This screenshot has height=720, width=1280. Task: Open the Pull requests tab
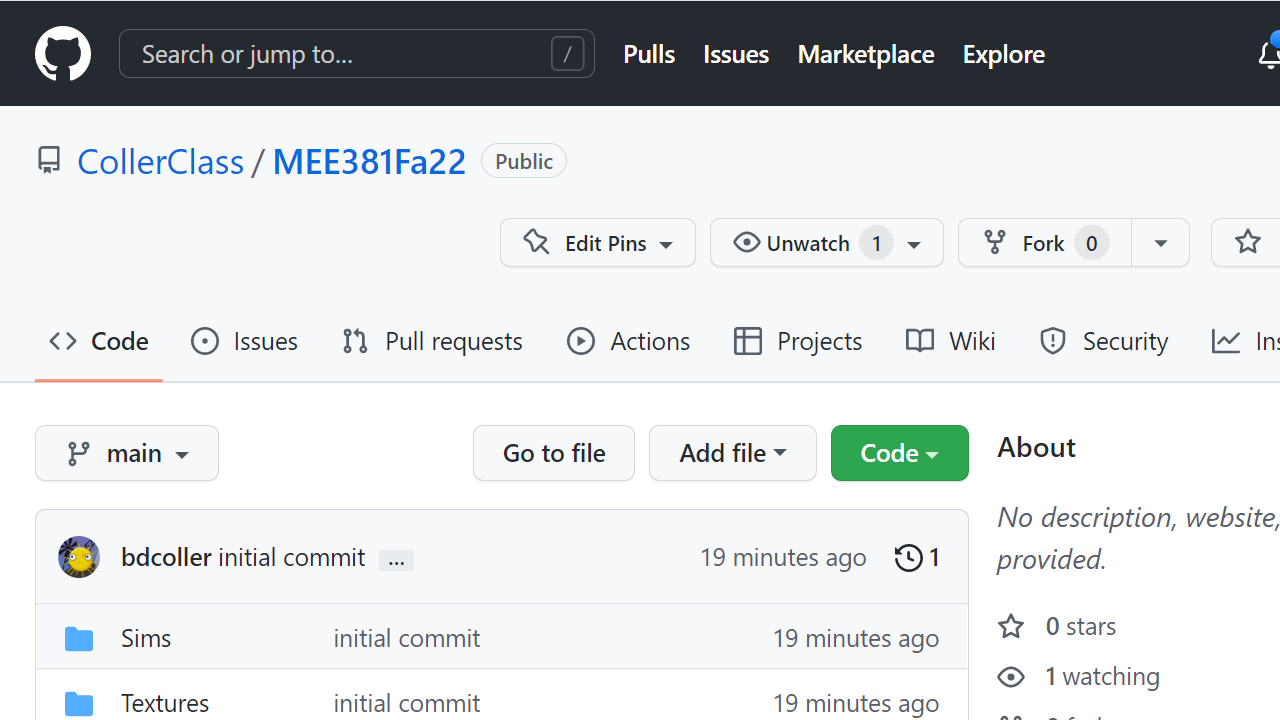point(432,341)
